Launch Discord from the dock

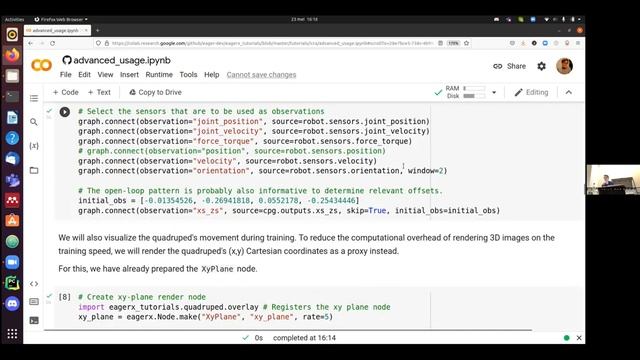pos(12,304)
